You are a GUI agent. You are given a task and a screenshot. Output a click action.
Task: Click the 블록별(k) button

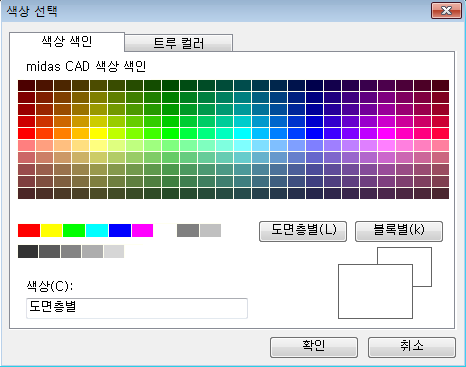399,231
